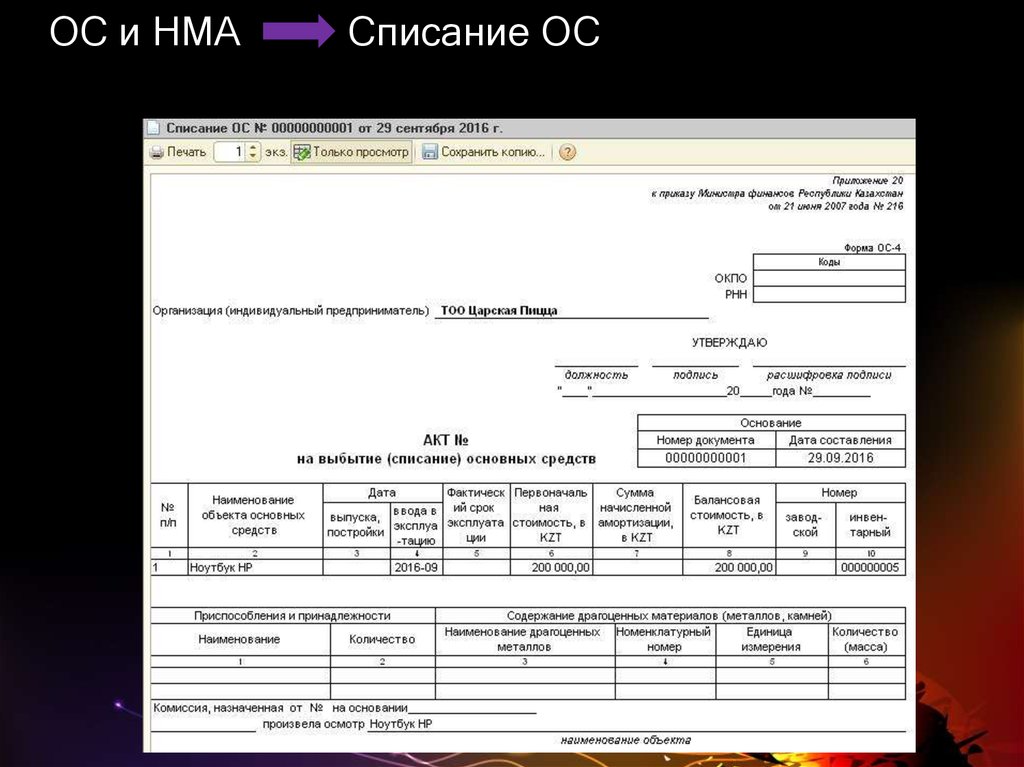Click the document icon in the title bar
Viewport: 1024px width, 767px height.
point(153,128)
